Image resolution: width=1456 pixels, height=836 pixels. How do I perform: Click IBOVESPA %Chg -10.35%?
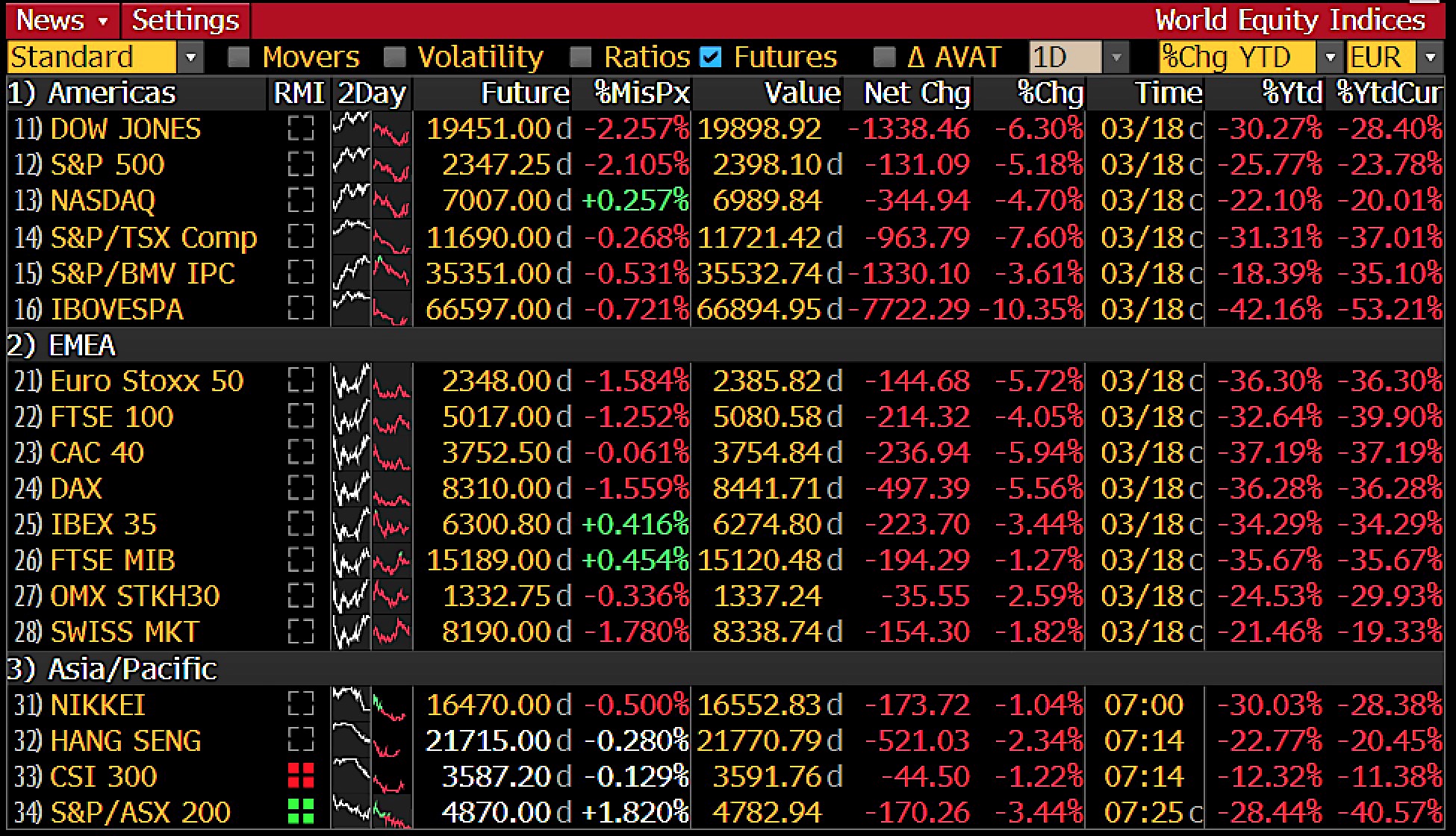tap(1031, 309)
